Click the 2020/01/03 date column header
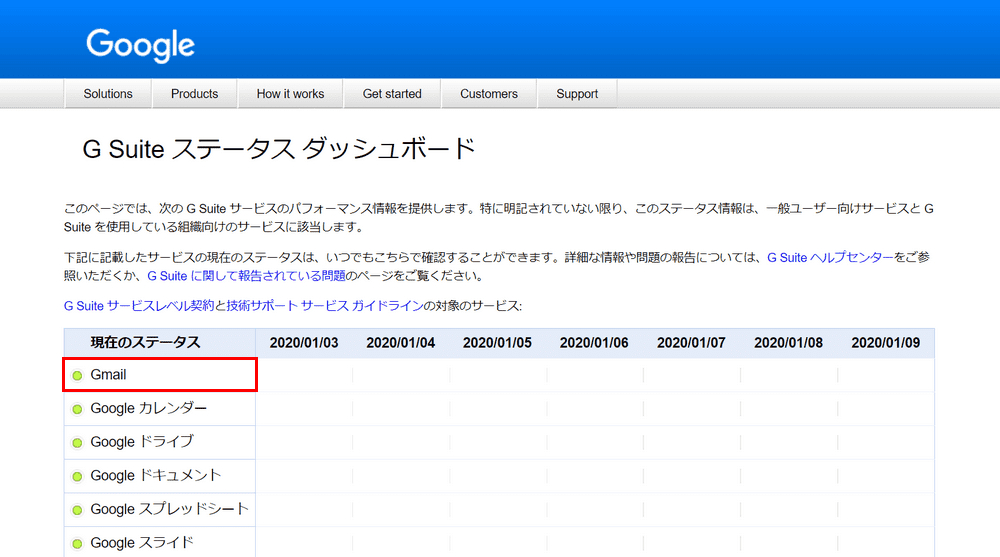The height and width of the screenshot is (557, 1000). 304,343
